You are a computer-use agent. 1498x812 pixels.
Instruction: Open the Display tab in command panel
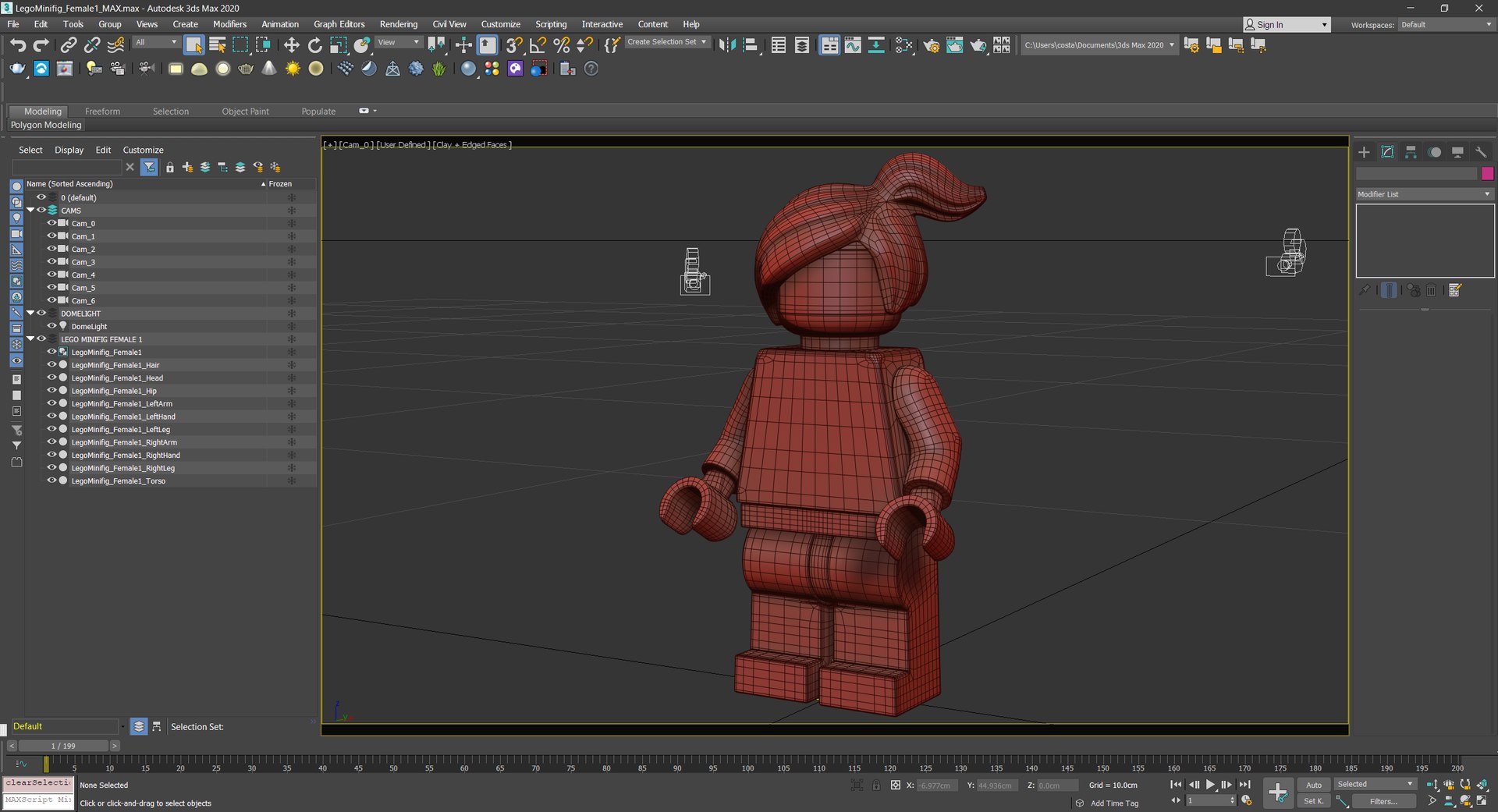(1457, 152)
